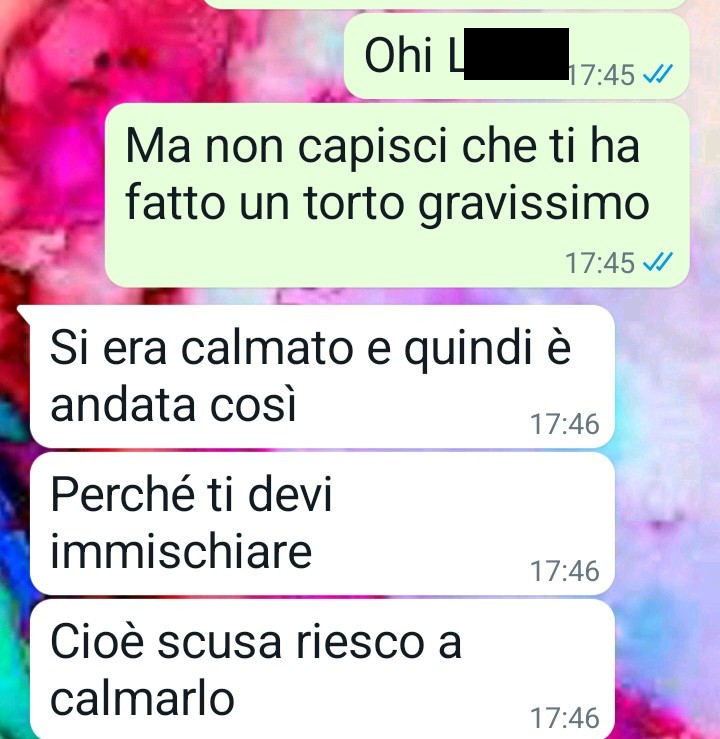Click the word 'immischiare' in the white bubble
This screenshot has width=720, height=739.
click(181, 551)
